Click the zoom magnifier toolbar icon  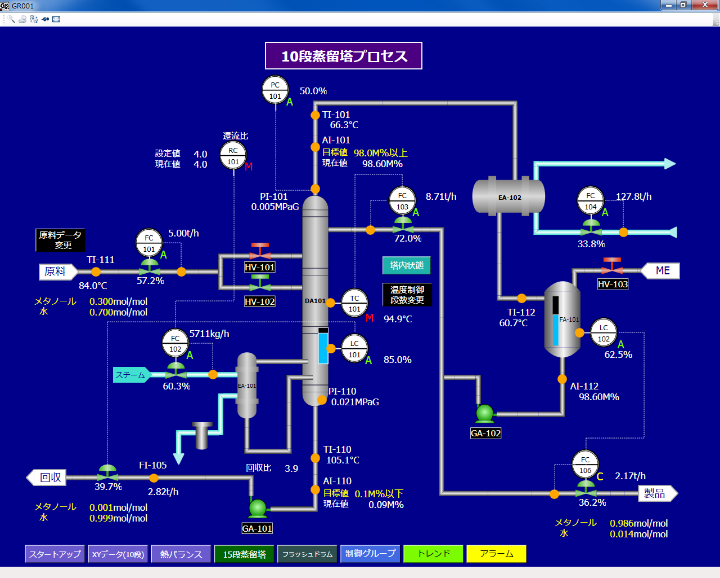(9, 19)
